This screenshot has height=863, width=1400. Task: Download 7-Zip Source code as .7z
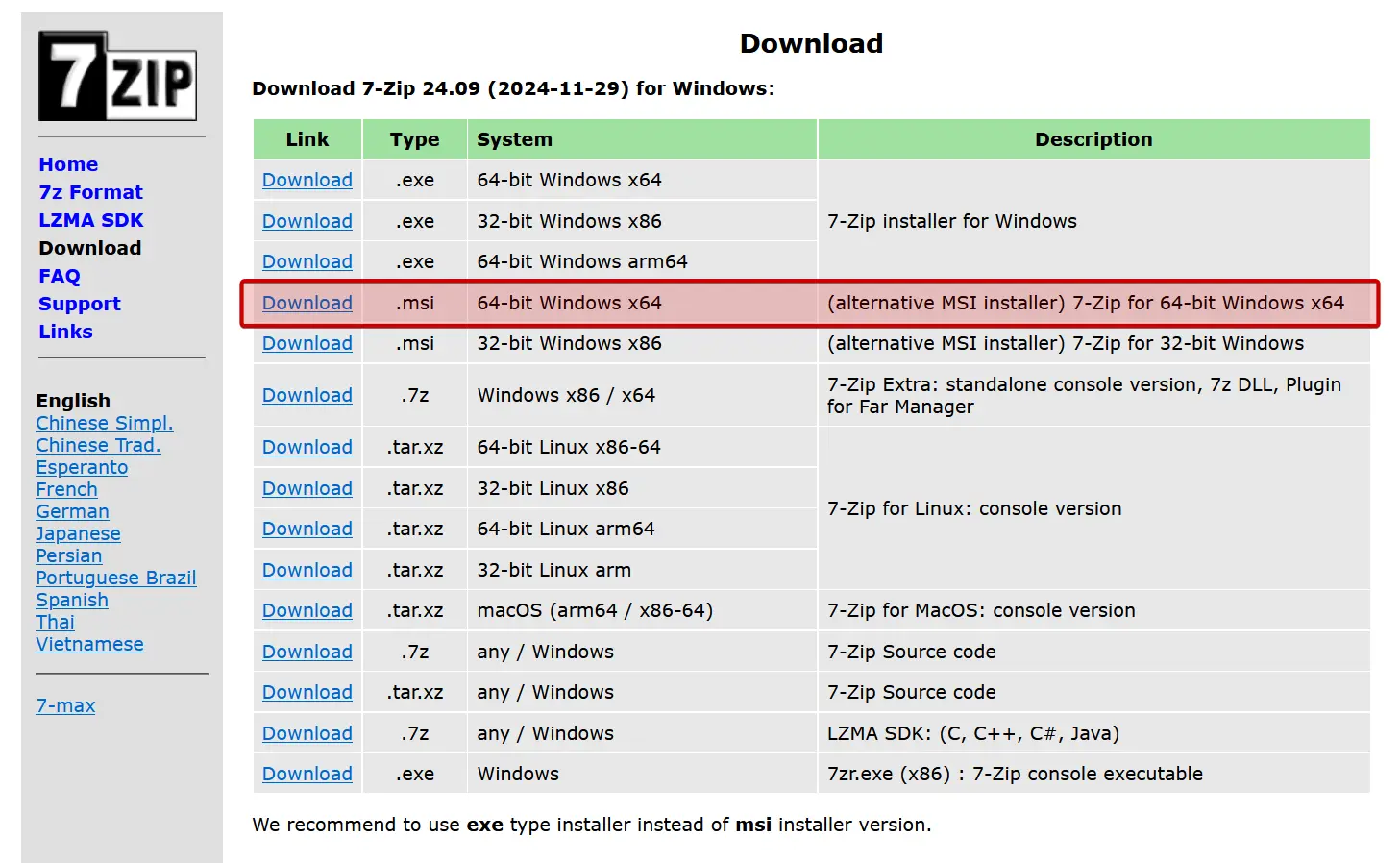(307, 652)
